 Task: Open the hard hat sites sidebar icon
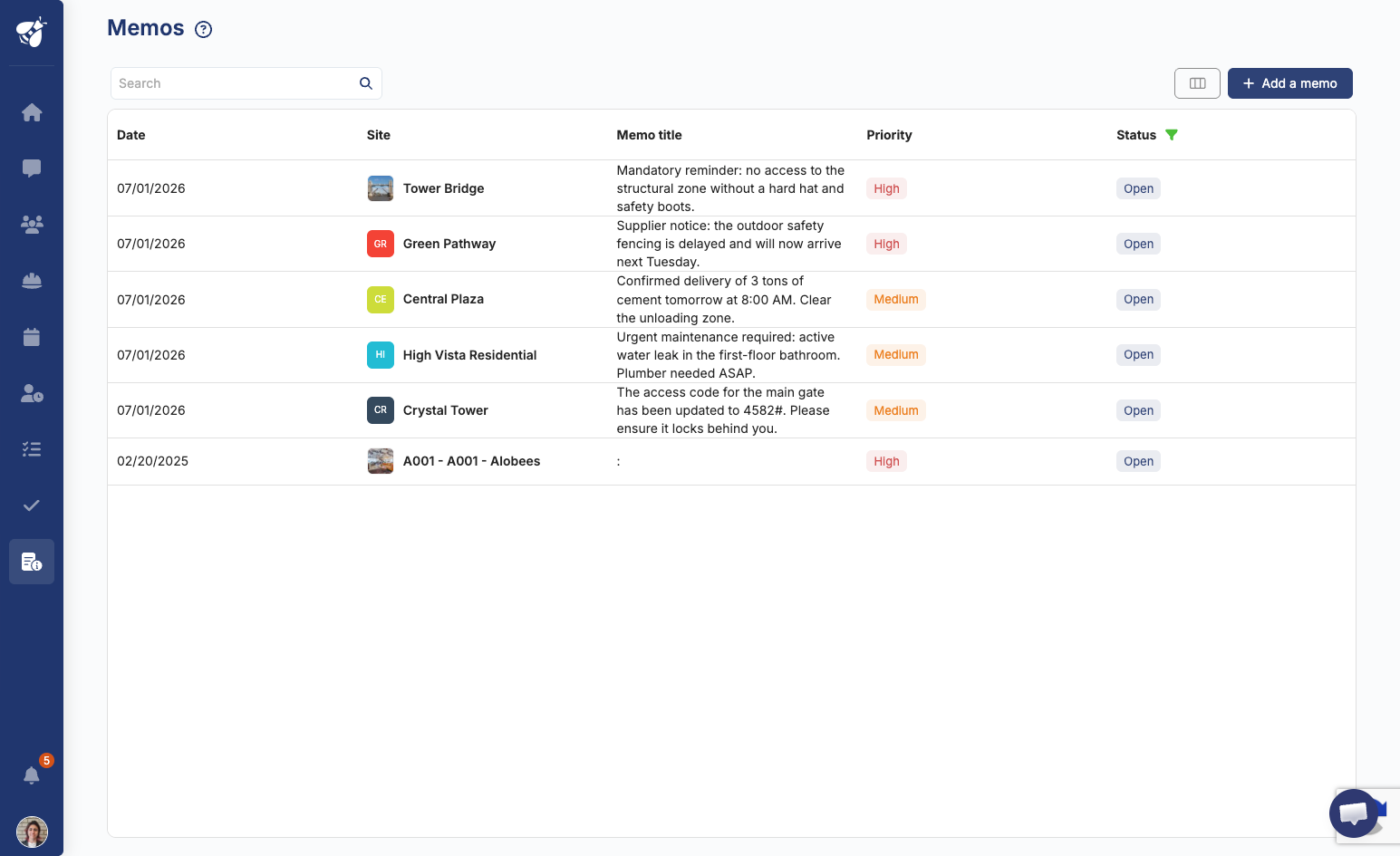point(32,281)
